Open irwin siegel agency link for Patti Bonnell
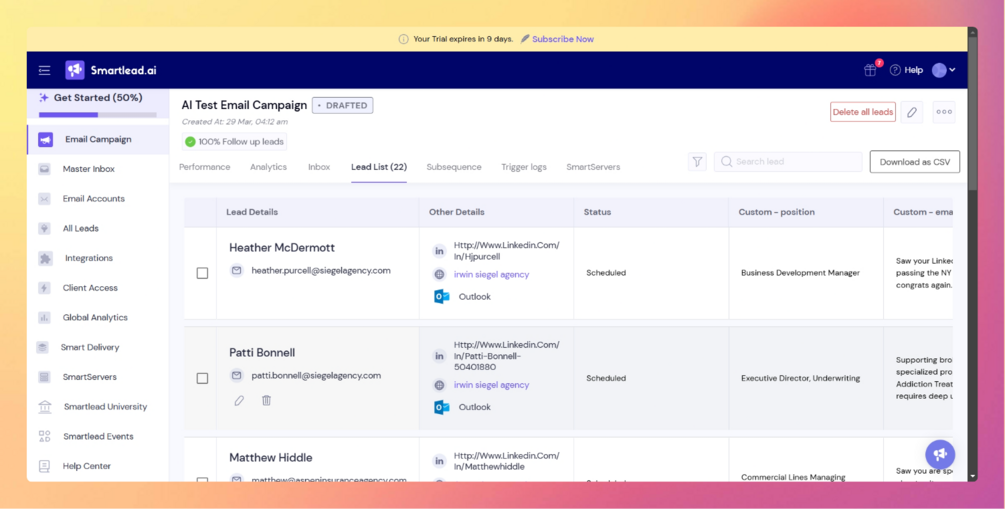This screenshot has width=1005, height=509. click(492, 385)
